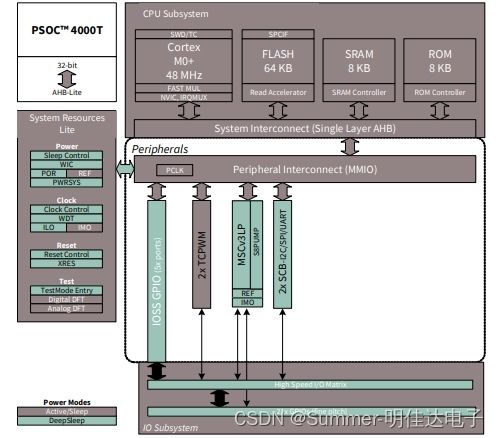The width and height of the screenshot is (499, 438).
Task: Click REF under the MSCv3LP block
Action: 247,293
